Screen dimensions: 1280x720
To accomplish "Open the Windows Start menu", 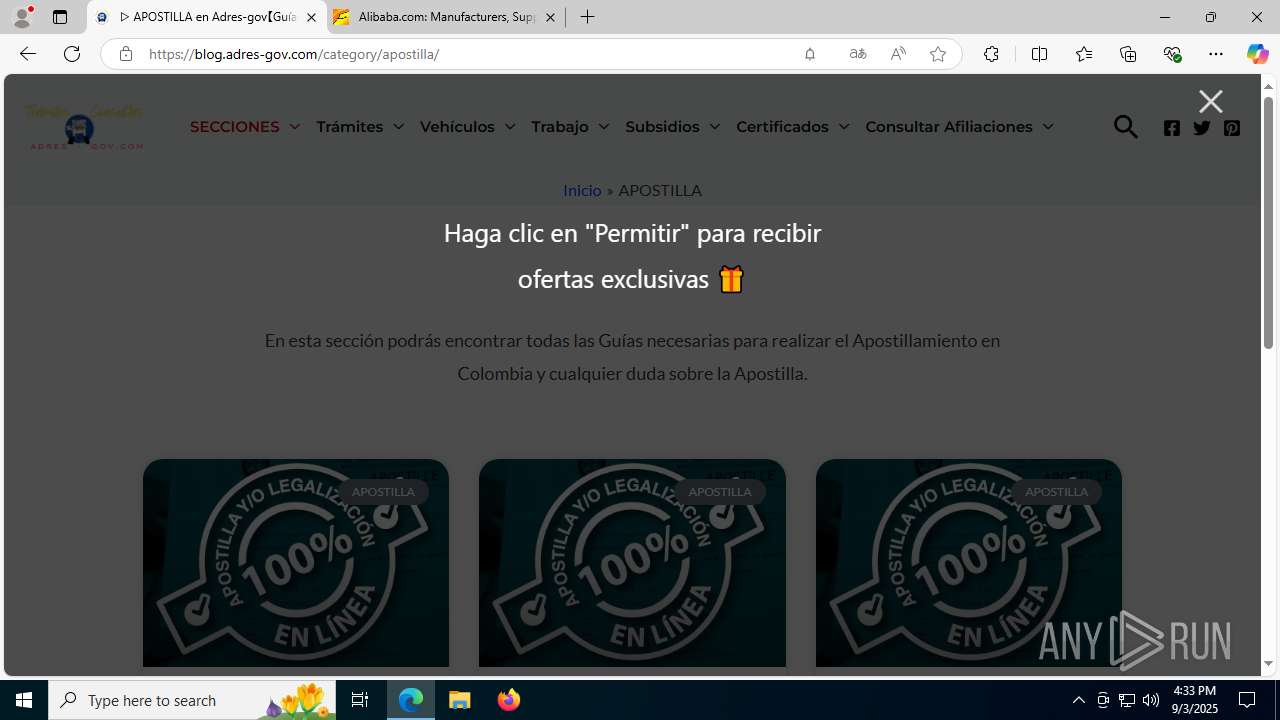I will [x=24, y=700].
